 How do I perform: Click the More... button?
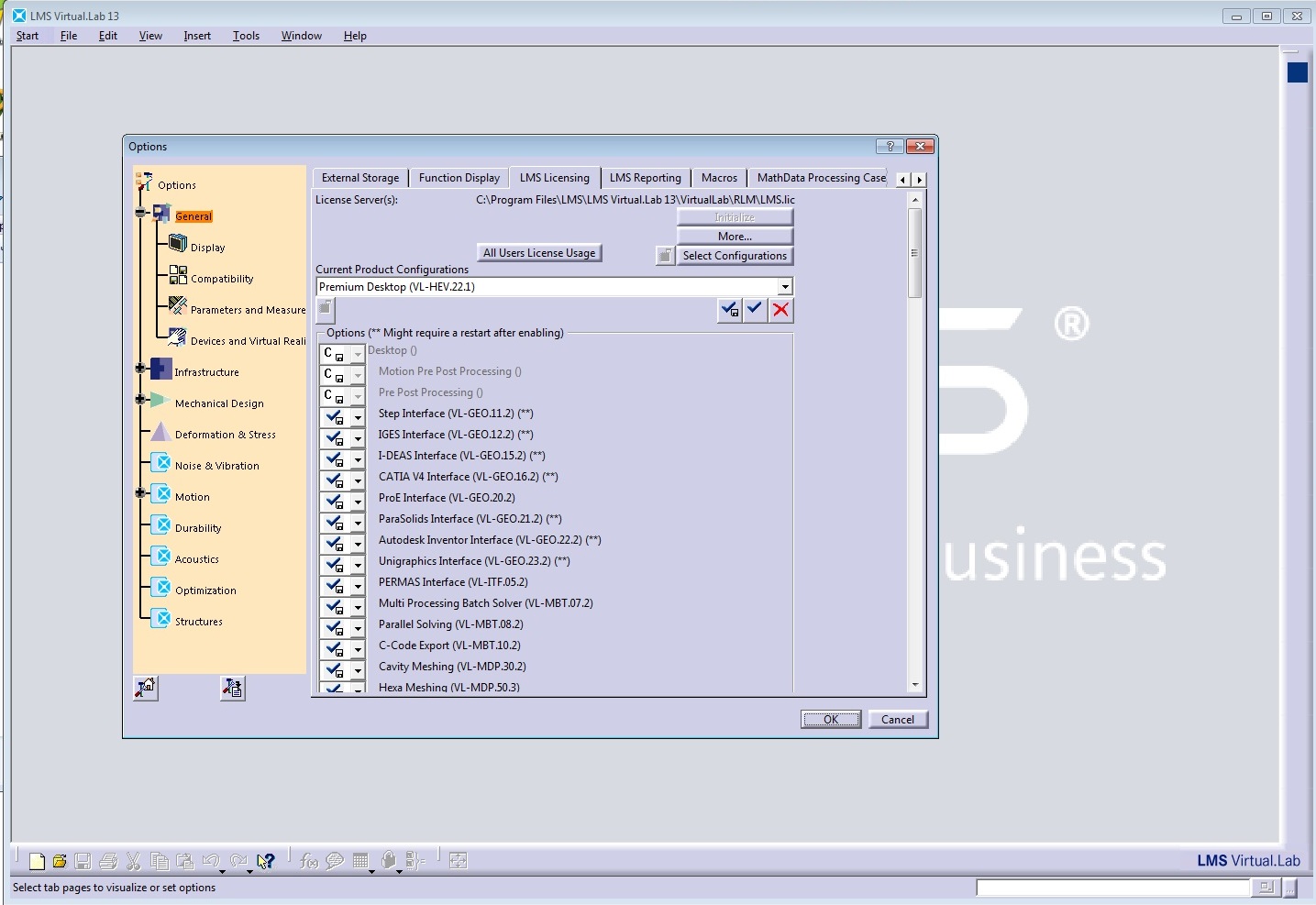[x=735, y=237]
